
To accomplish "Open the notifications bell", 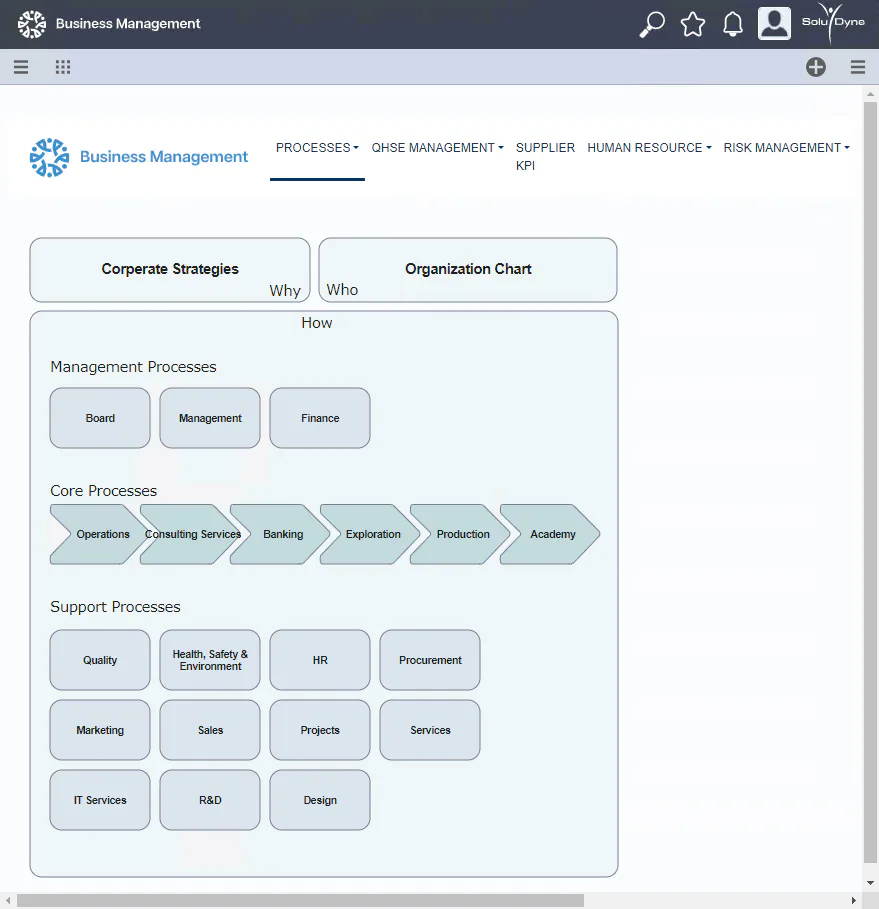I will [733, 24].
